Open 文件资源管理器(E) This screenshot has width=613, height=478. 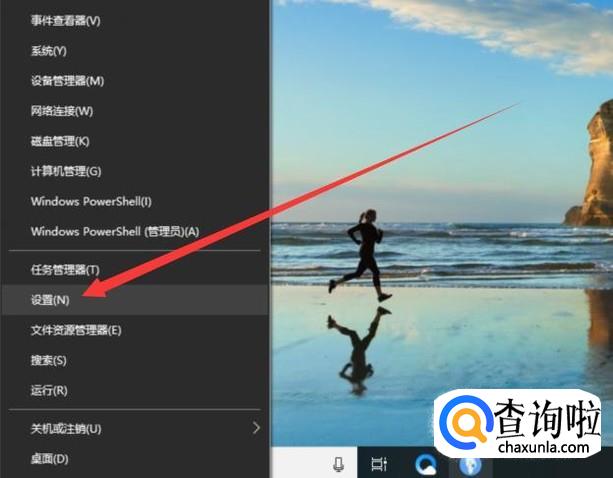point(135,330)
